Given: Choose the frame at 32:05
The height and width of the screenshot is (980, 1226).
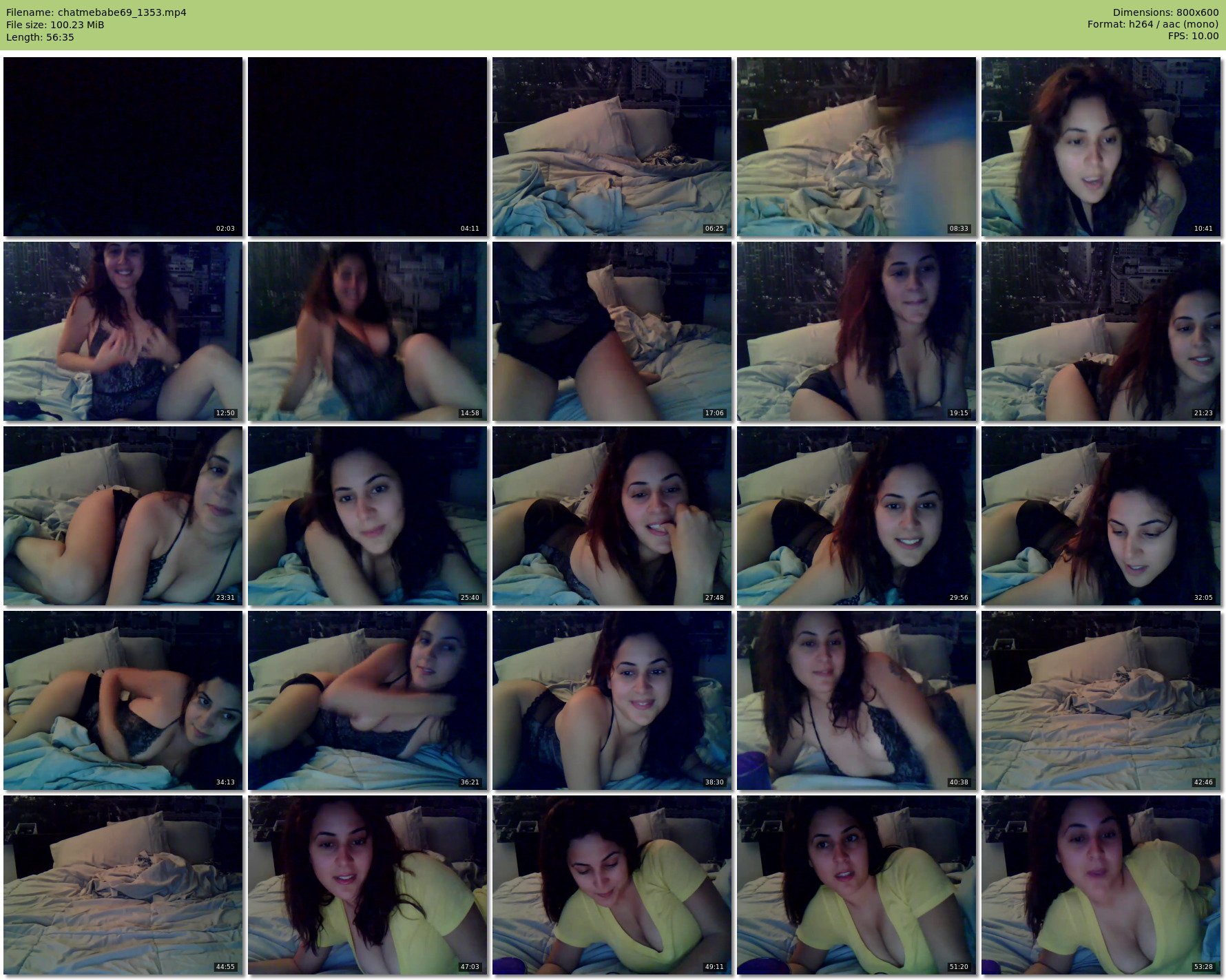Looking at the screenshot, I should click(1101, 516).
